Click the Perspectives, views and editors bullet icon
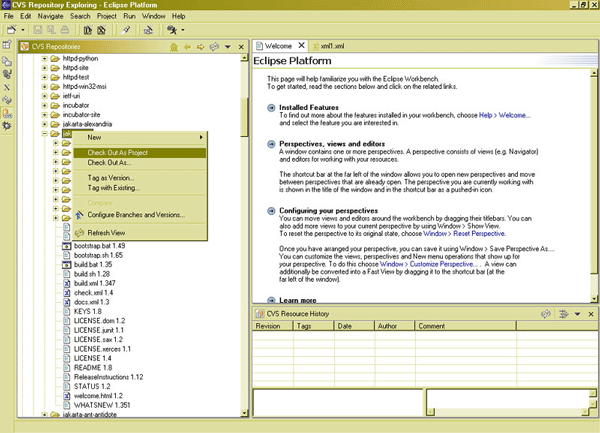Image resolution: width=600 pixels, height=433 pixels. (271, 144)
